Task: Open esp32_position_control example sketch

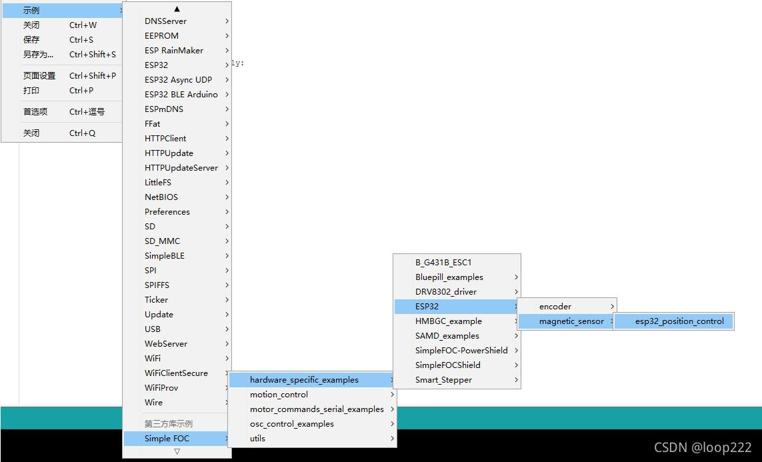Action: 674,321
